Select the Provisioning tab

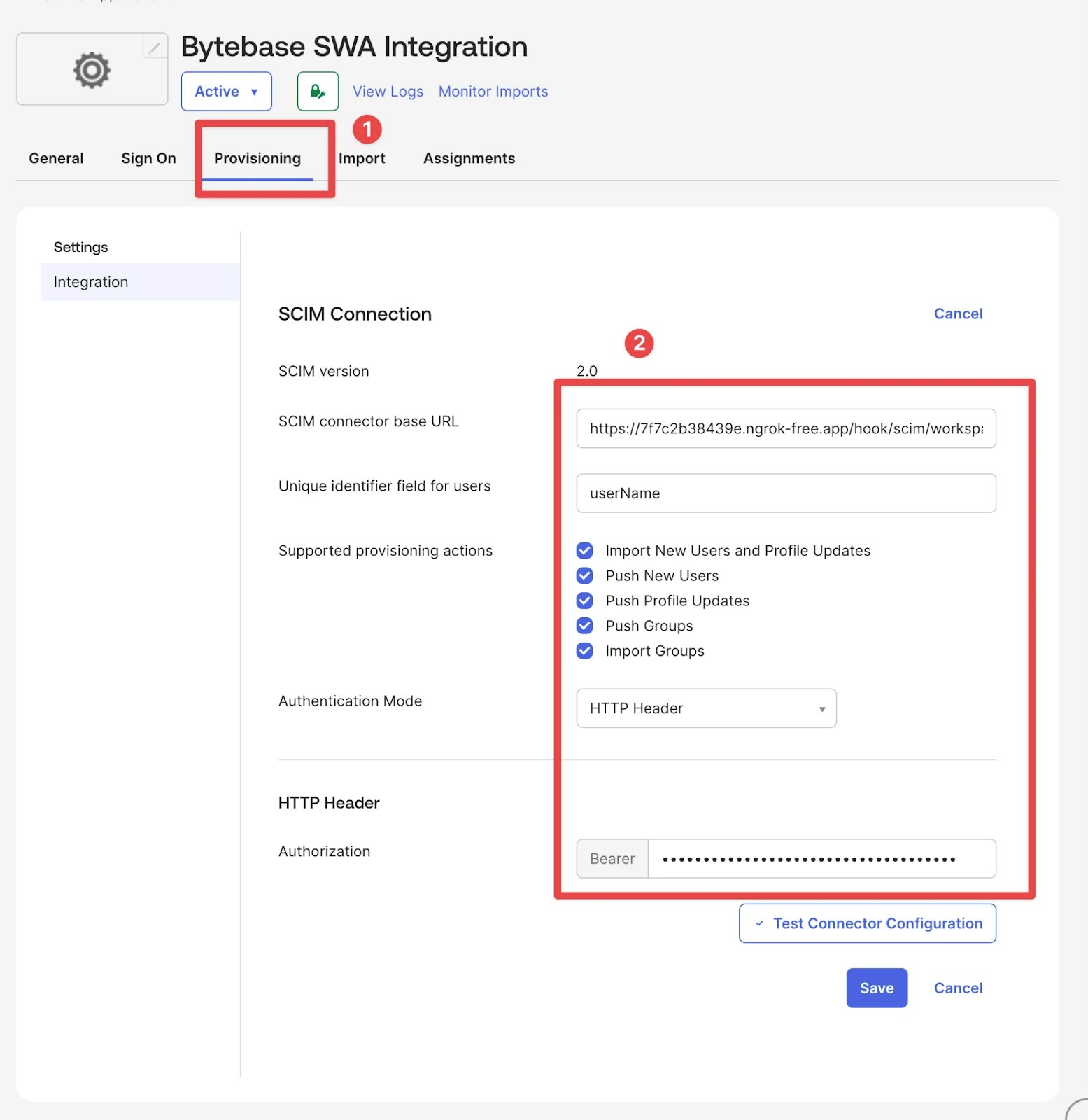(x=257, y=158)
